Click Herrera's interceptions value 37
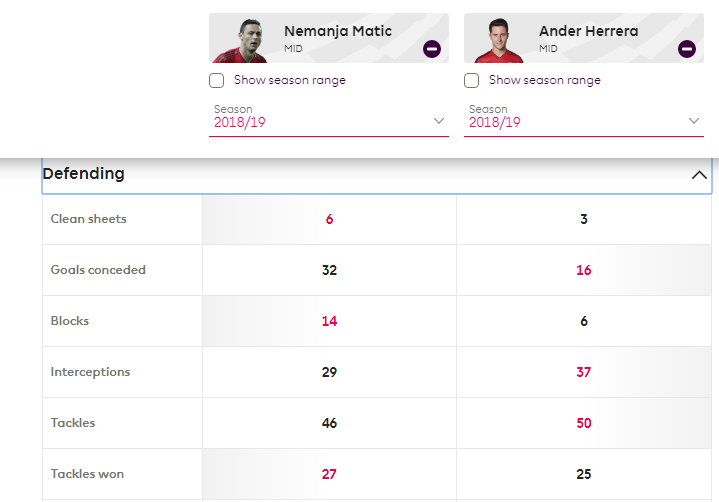The height and width of the screenshot is (502, 719). point(584,372)
